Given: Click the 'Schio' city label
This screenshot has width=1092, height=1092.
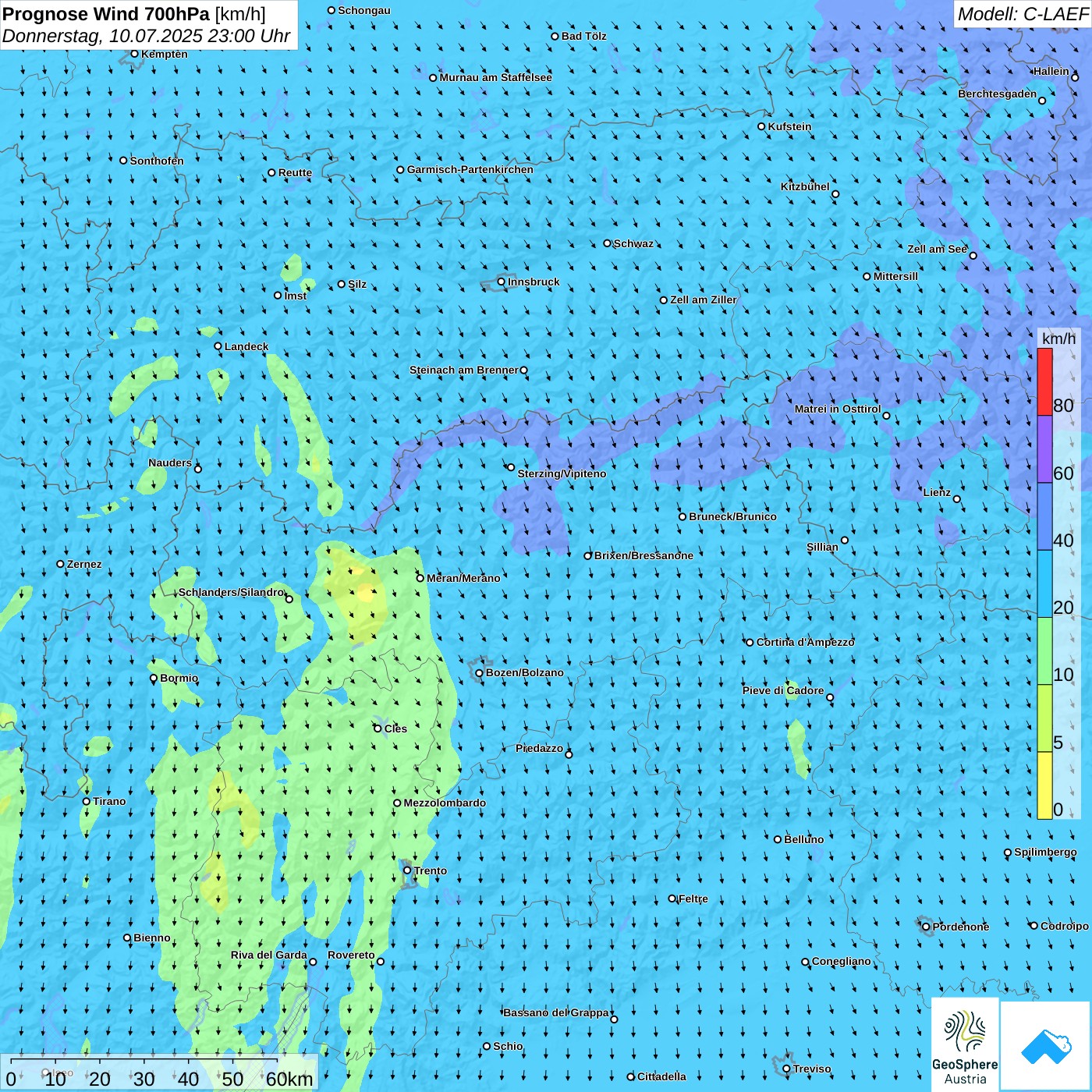Looking at the screenshot, I should (508, 1046).
